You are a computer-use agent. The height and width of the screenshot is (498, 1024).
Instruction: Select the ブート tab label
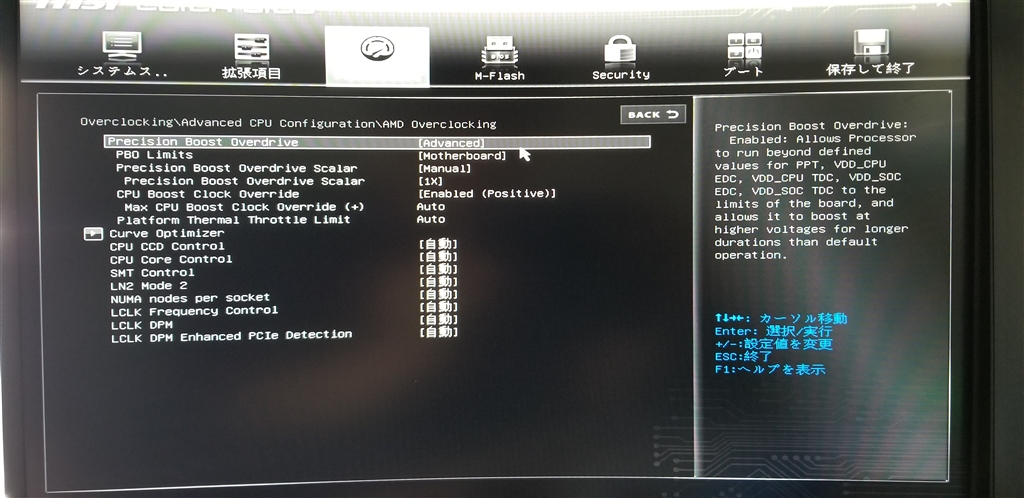click(744, 71)
